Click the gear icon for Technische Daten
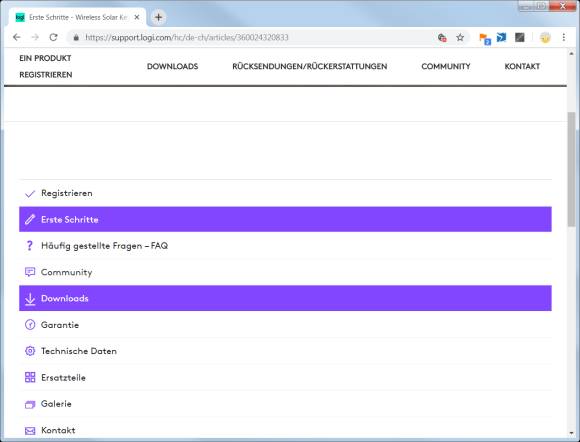 [30, 351]
